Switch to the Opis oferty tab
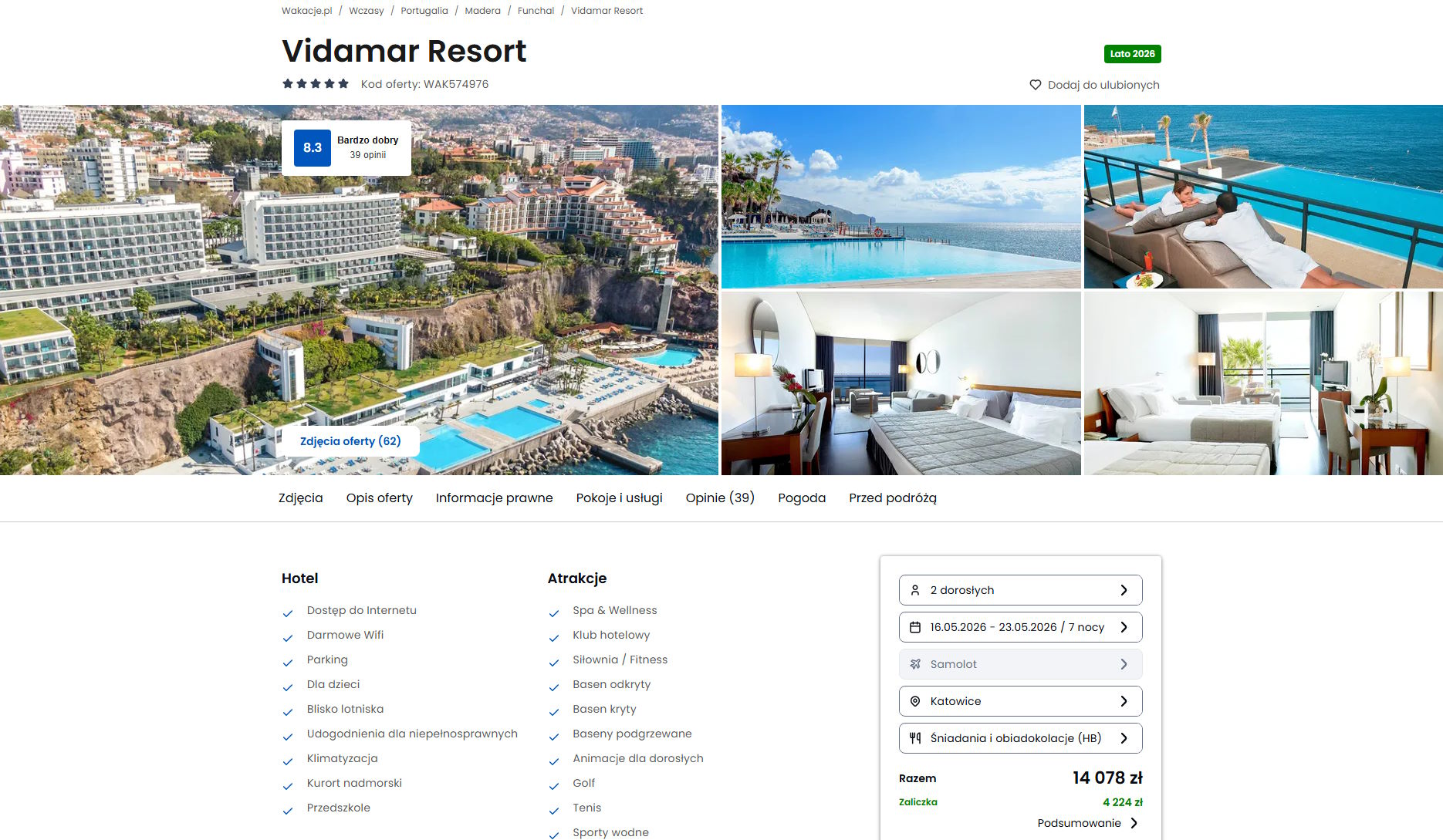 pyautogui.click(x=380, y=498)
